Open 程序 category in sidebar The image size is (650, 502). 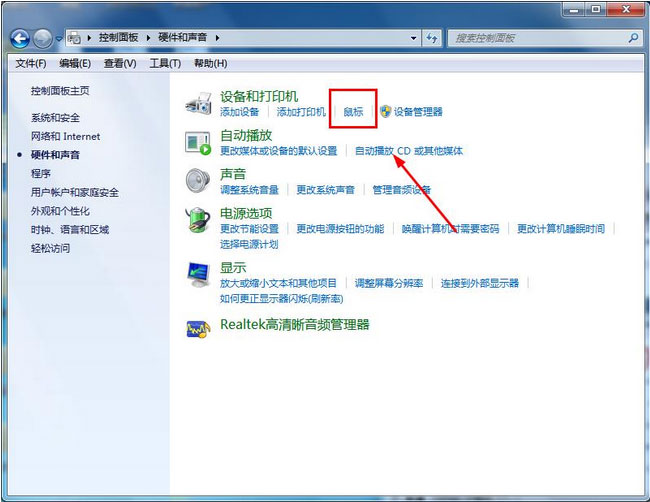[x=41, y=173]
